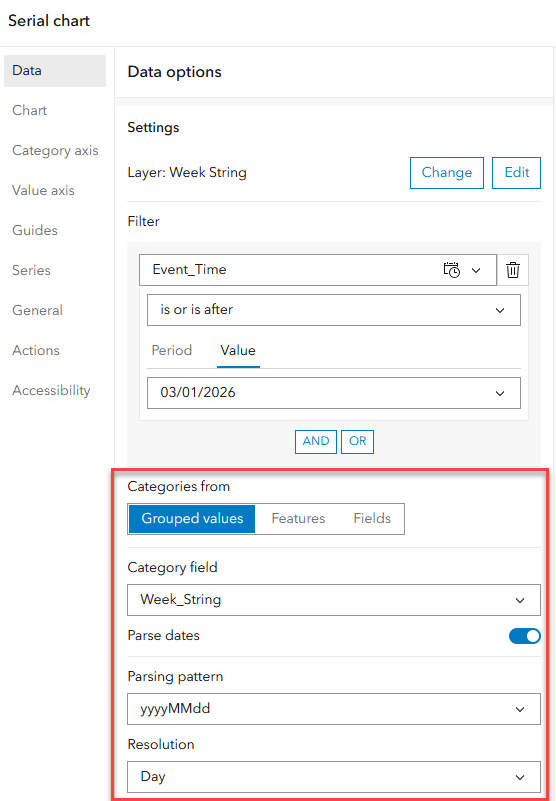This screenshot has width=556, height=801.
Task: Choose Features as categories source
Action: pos(298,519)
